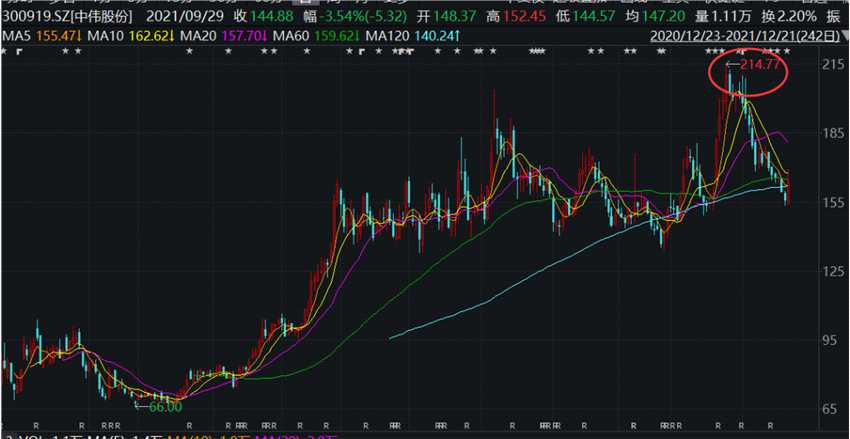Click the rightmost R marker along bottom
Screen dimensions: 850x439
point(770,424)
